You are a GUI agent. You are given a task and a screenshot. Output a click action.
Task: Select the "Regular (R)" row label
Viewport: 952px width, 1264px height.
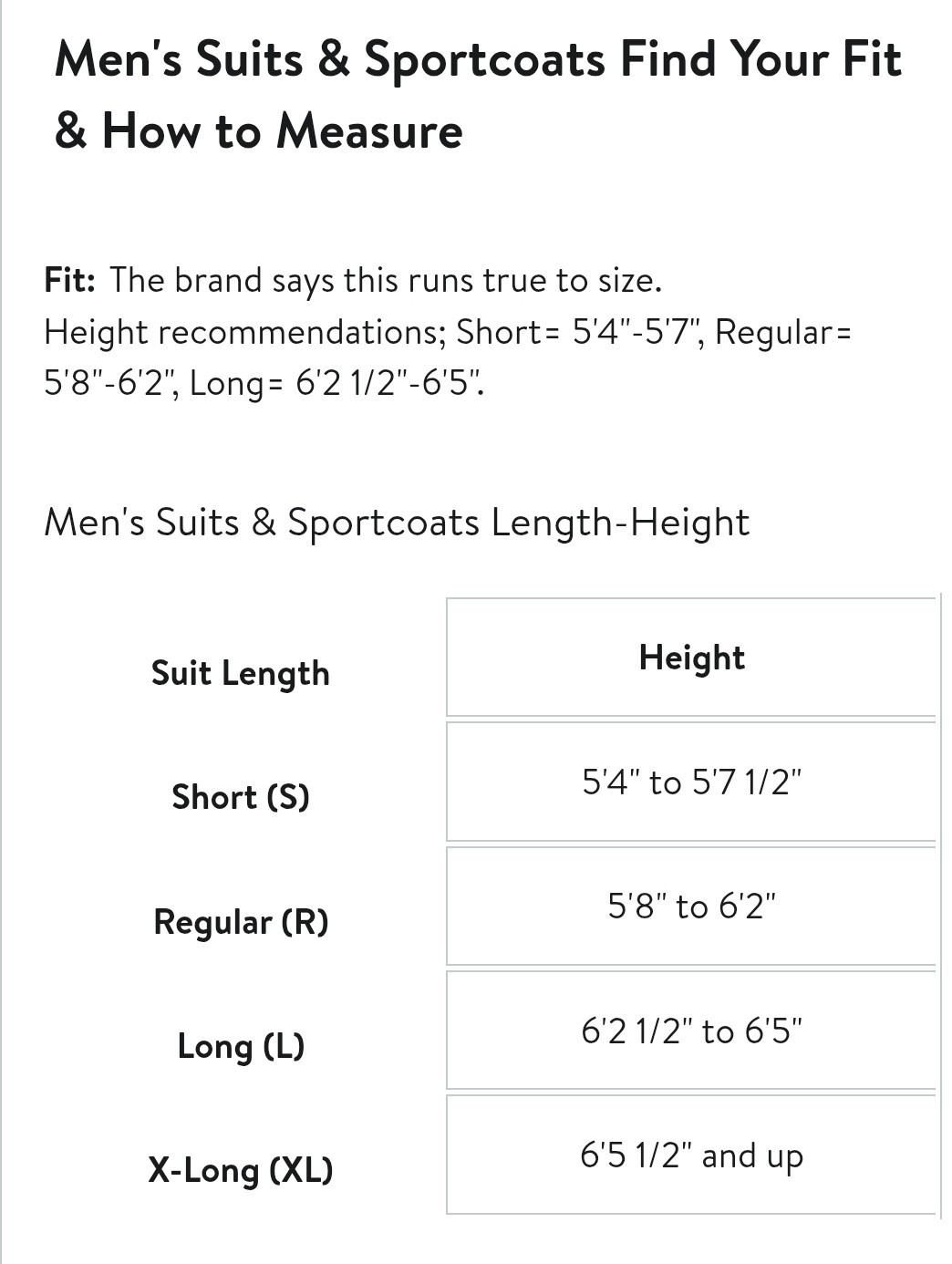coord(241,921)
